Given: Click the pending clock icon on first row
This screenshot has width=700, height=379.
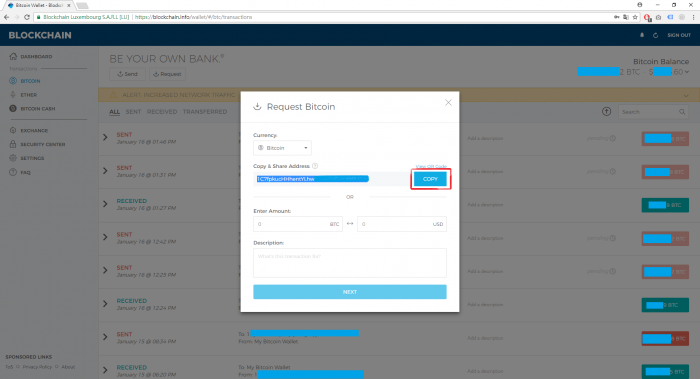Looking at the screenshot, I should pos(613,138).
